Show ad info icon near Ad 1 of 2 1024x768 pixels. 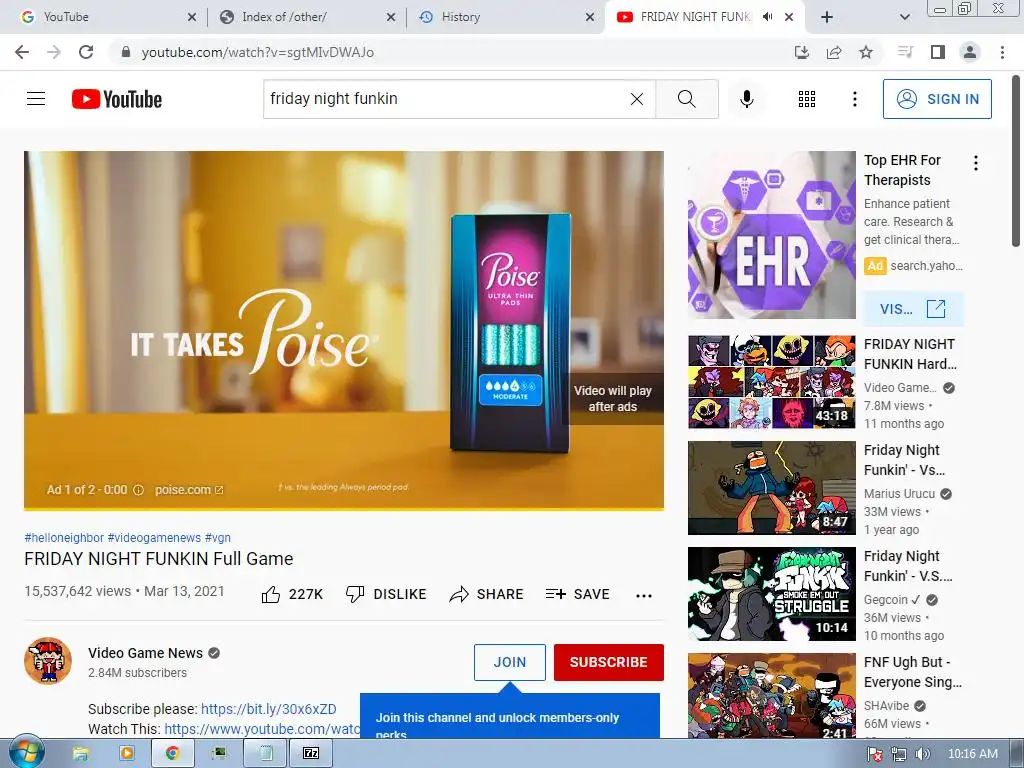(x=138, y=490)
